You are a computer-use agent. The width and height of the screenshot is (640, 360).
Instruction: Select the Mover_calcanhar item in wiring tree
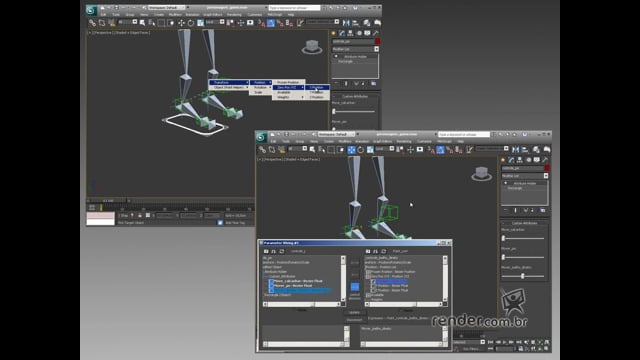pos(298,281)
